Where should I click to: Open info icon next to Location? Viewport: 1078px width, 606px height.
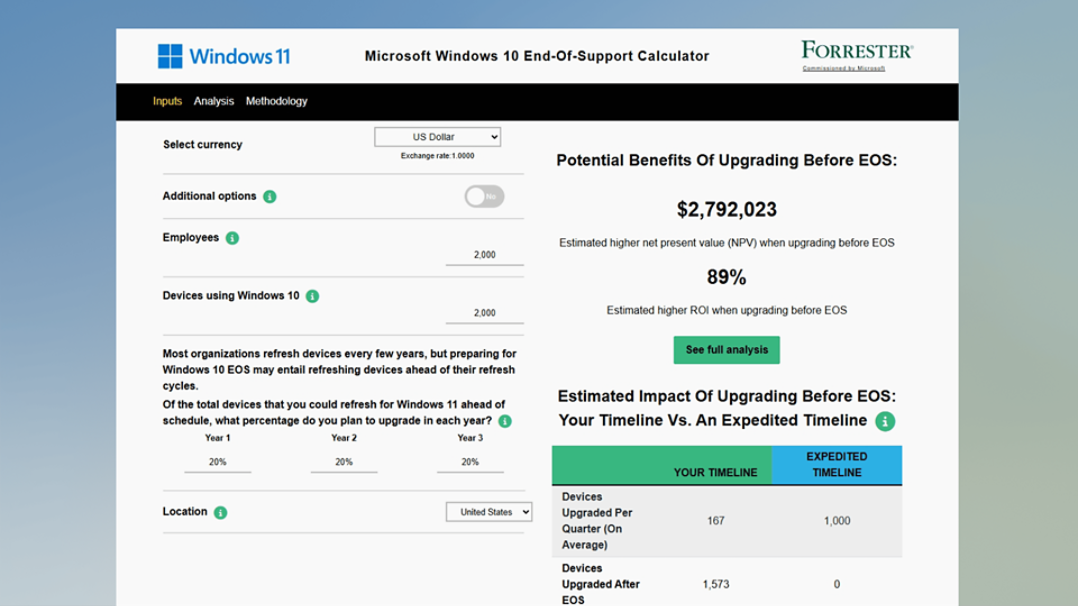pos(220,512)
